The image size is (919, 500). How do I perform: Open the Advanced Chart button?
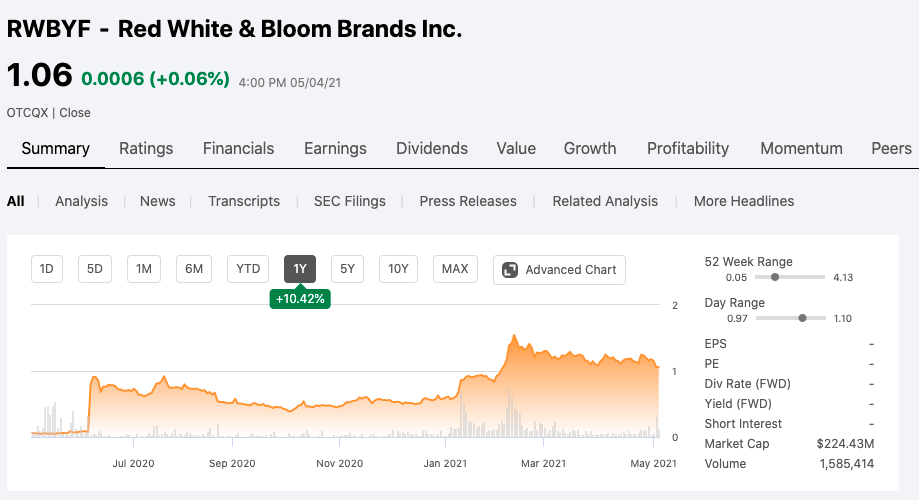pos(559,270)
